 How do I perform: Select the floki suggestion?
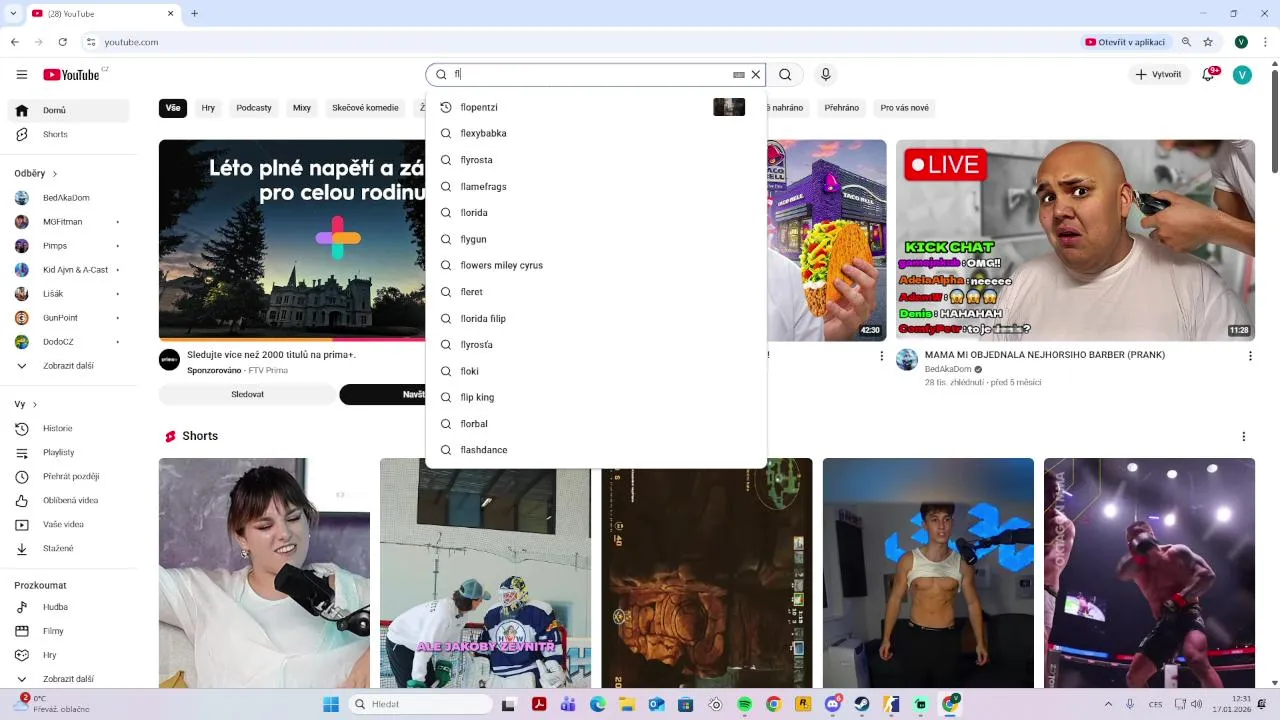pyautogui.click(x=596, y=371)
